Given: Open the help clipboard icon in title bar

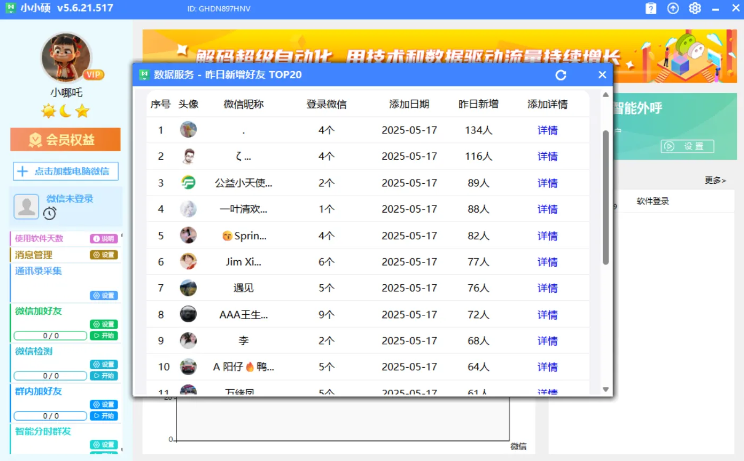Looking at the screenshot, I should point(651,8).
